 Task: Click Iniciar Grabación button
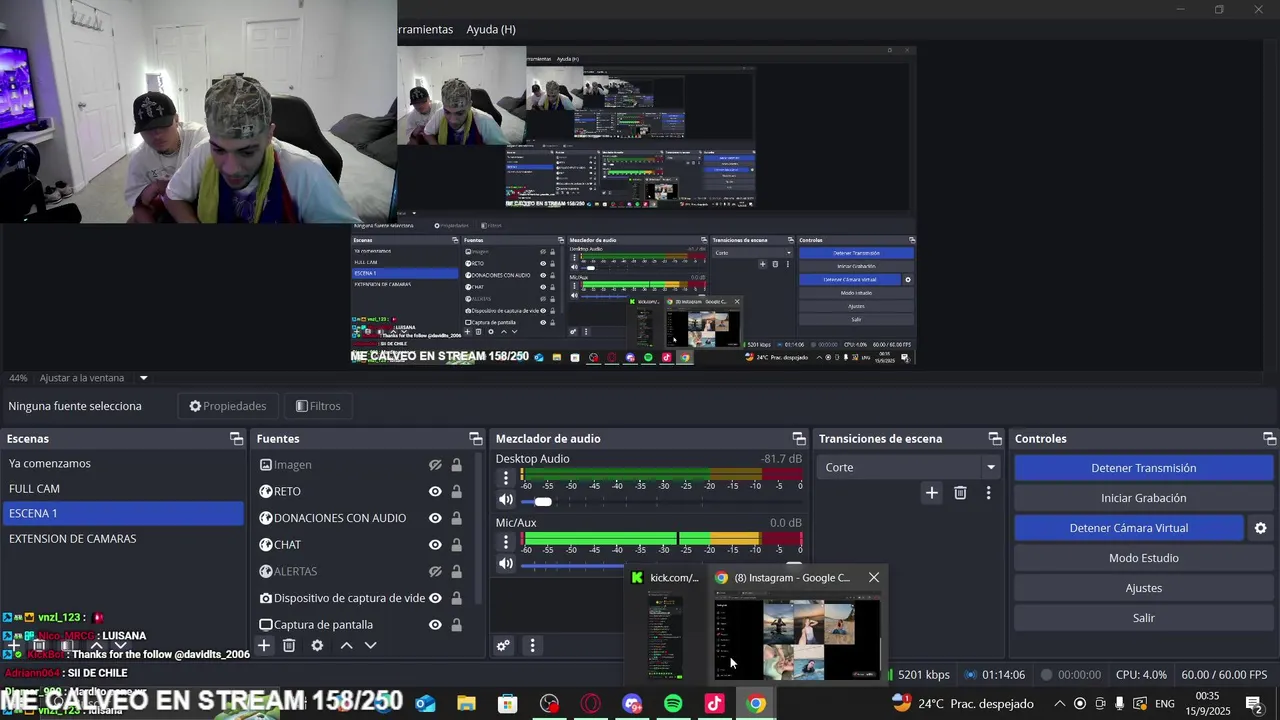(x=1143, y=498)
